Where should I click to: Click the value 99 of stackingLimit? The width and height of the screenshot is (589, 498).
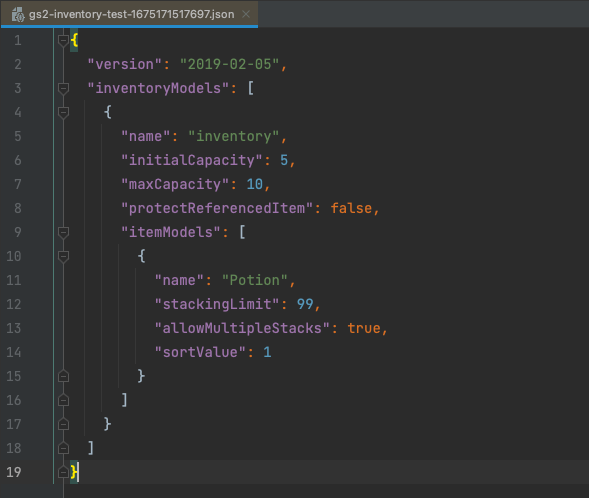point(305,304)
